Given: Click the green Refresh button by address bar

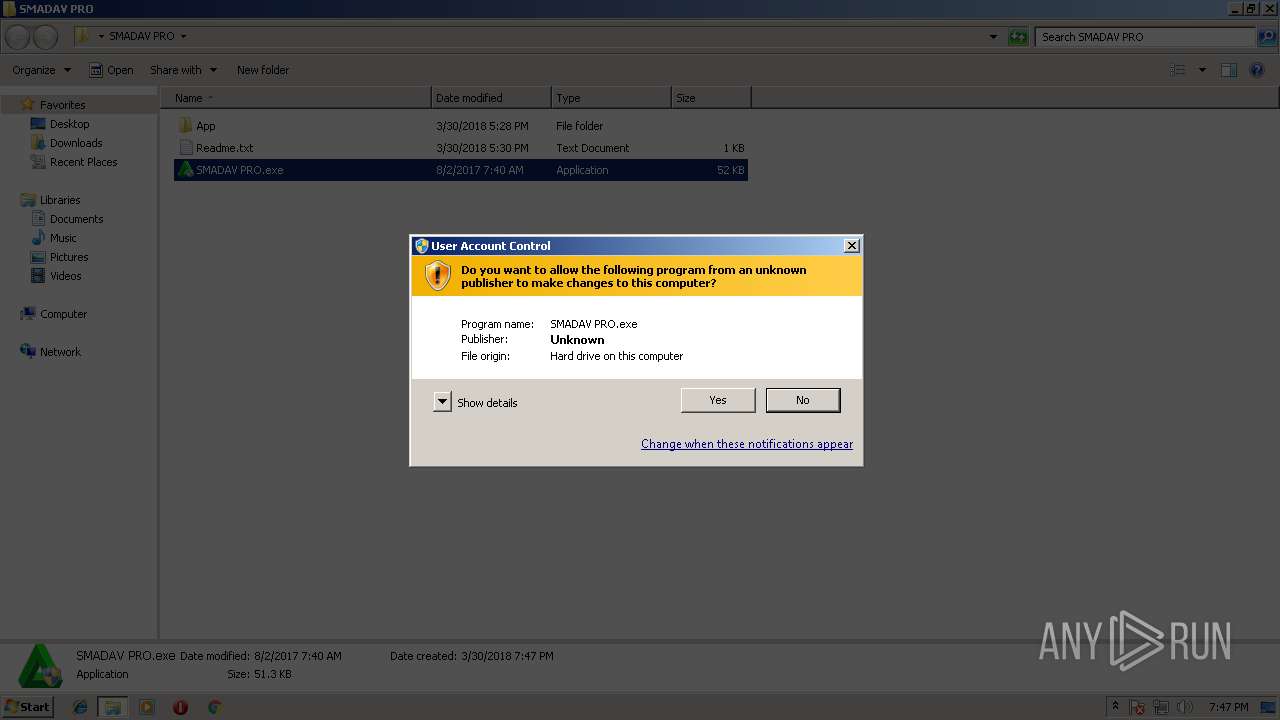Looking at the screenshot, I should (1018, 37).
